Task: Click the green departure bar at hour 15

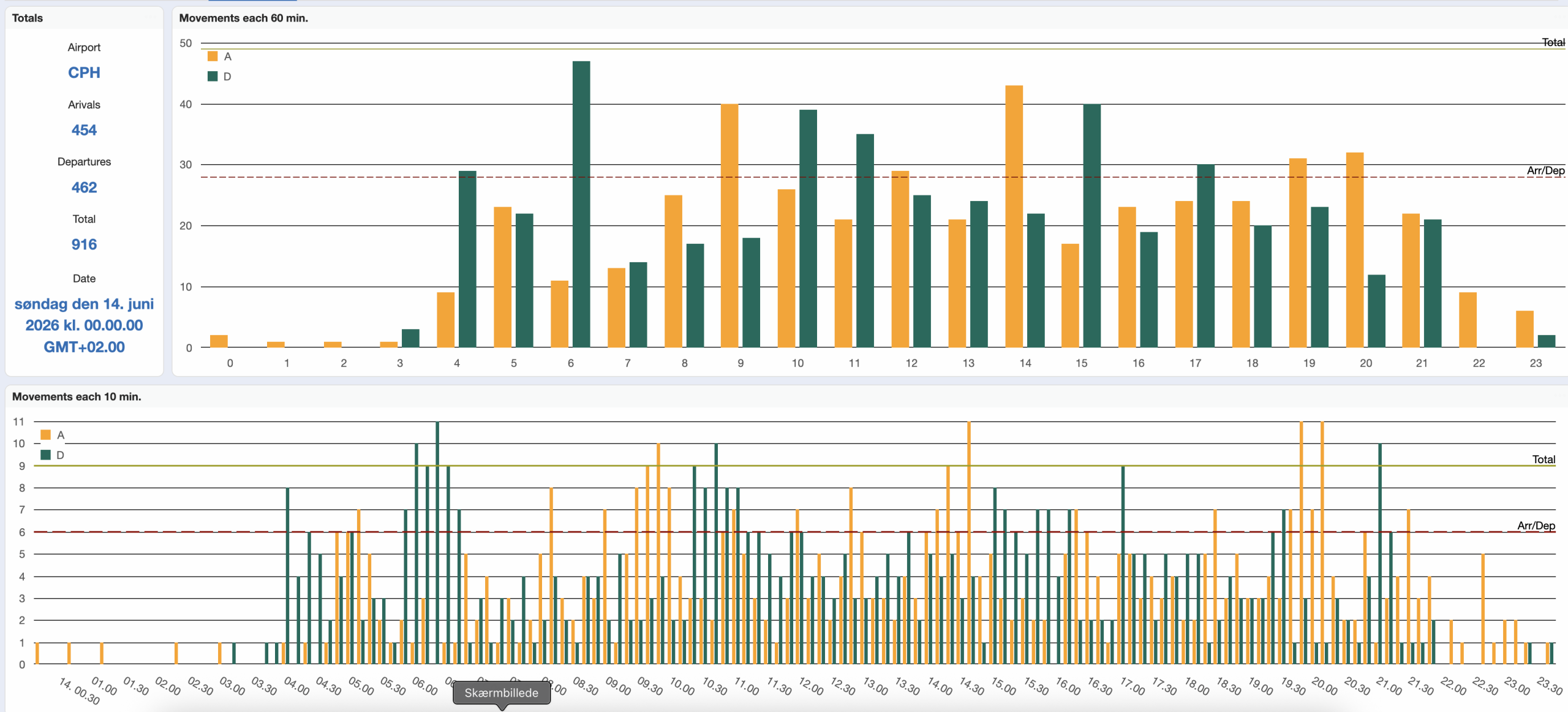Action: pos(1091,225)
